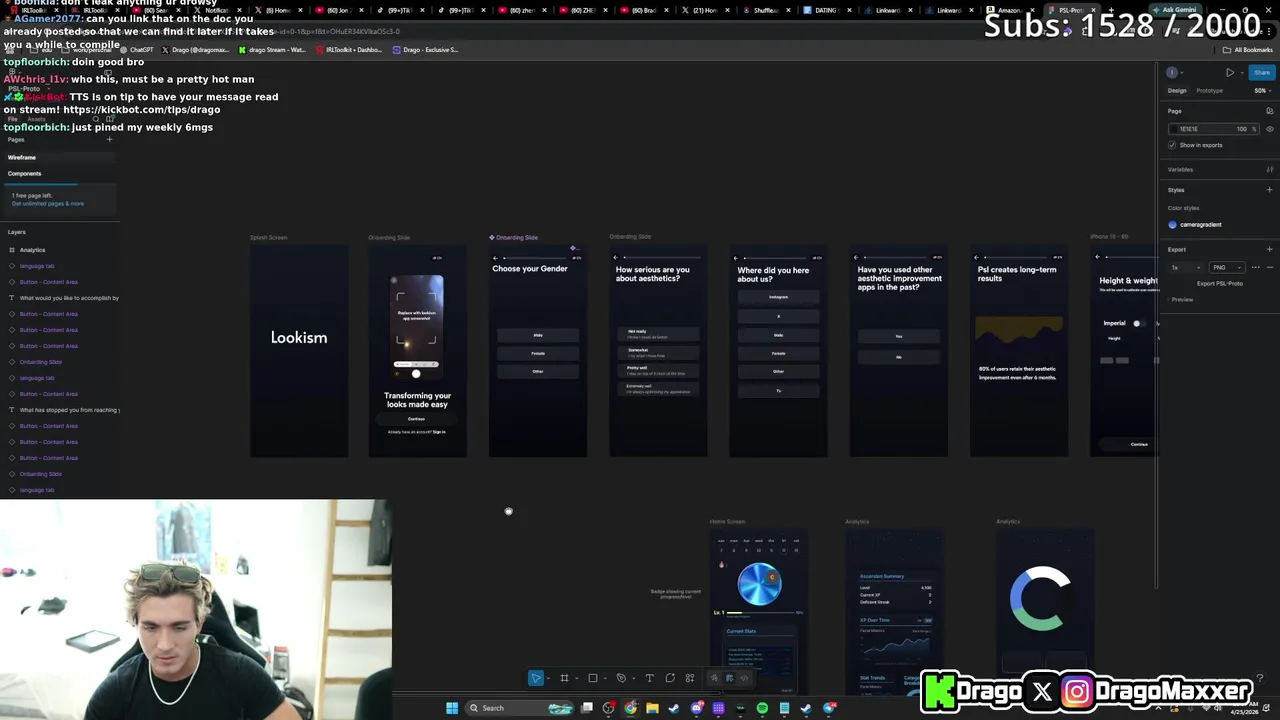The width and height of the screenshot is (1280, 720).
Task: Select the cameragradient color style
Action: pos(1195,224)
